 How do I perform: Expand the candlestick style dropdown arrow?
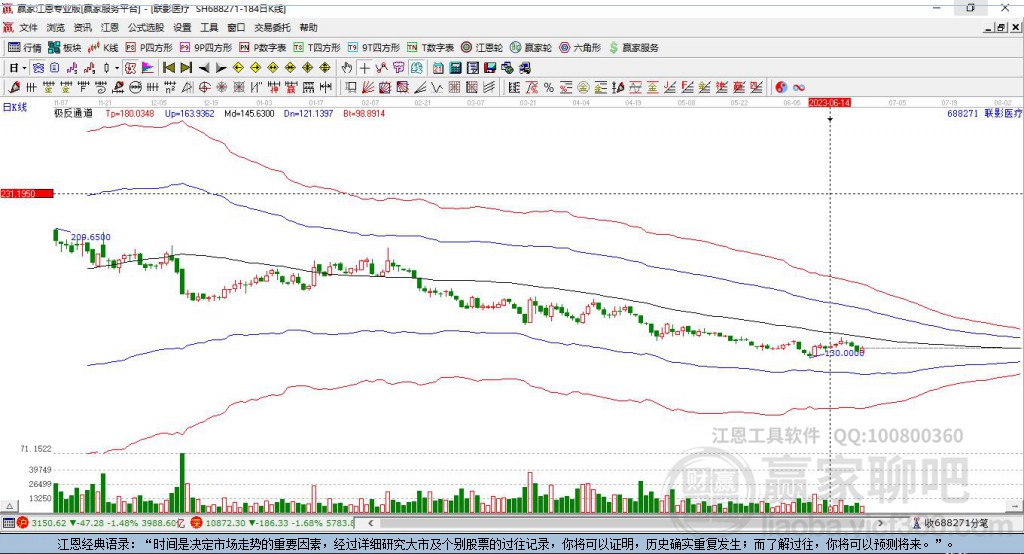tap(117, 68)
